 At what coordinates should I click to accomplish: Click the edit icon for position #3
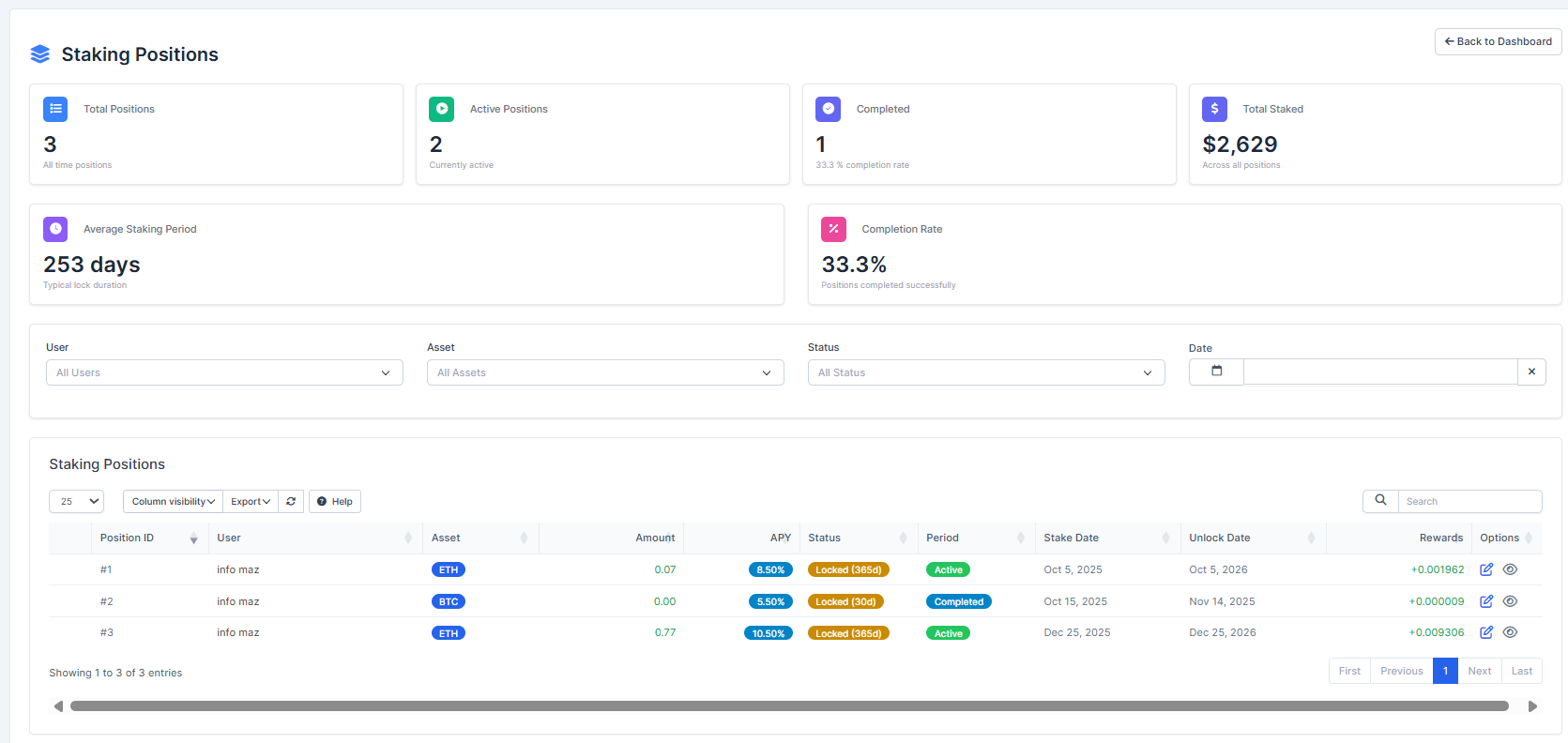pyautogui.click(x=1486, y=632)
